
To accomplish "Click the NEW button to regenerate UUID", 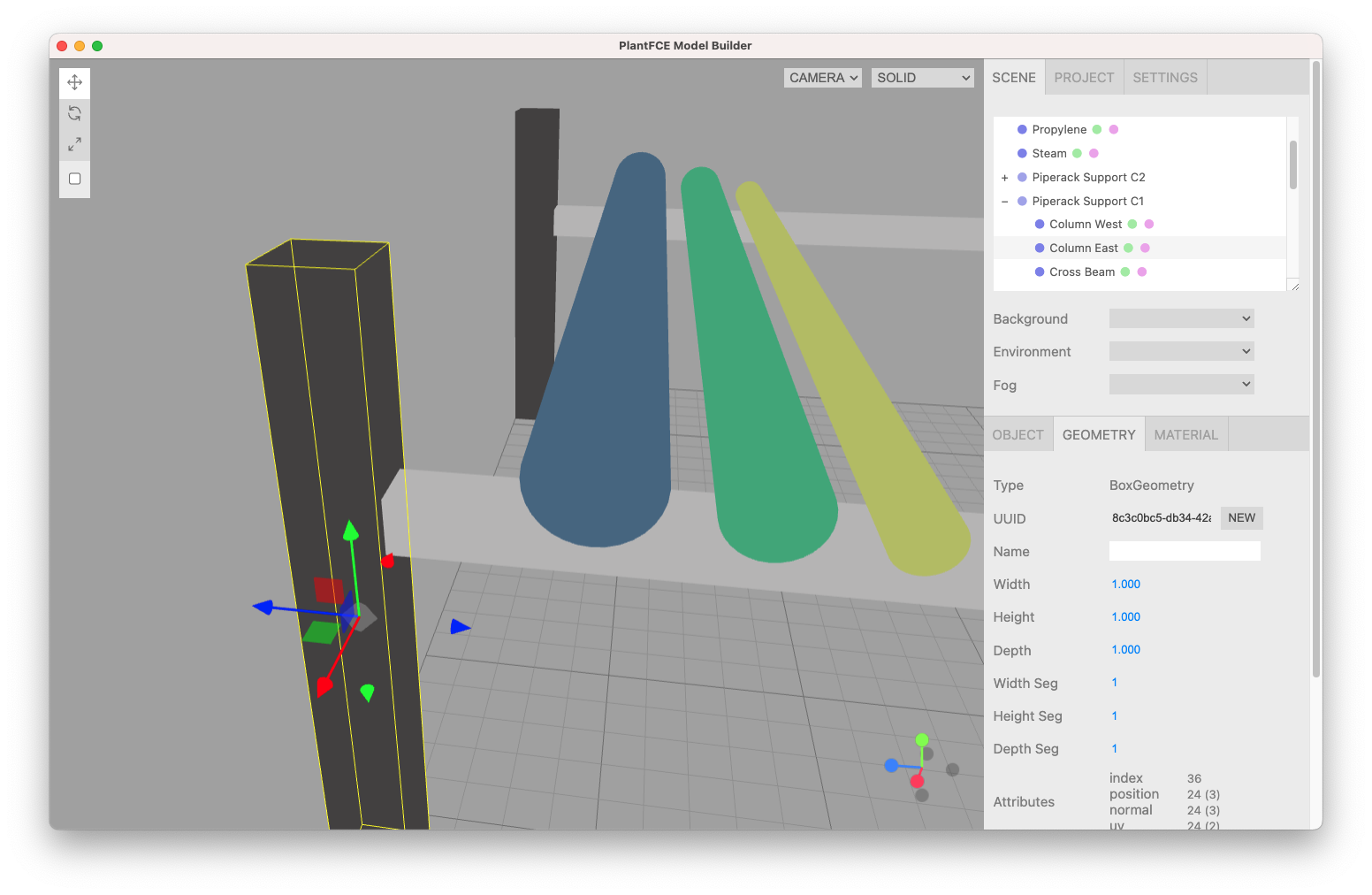I will point(1241,517).
